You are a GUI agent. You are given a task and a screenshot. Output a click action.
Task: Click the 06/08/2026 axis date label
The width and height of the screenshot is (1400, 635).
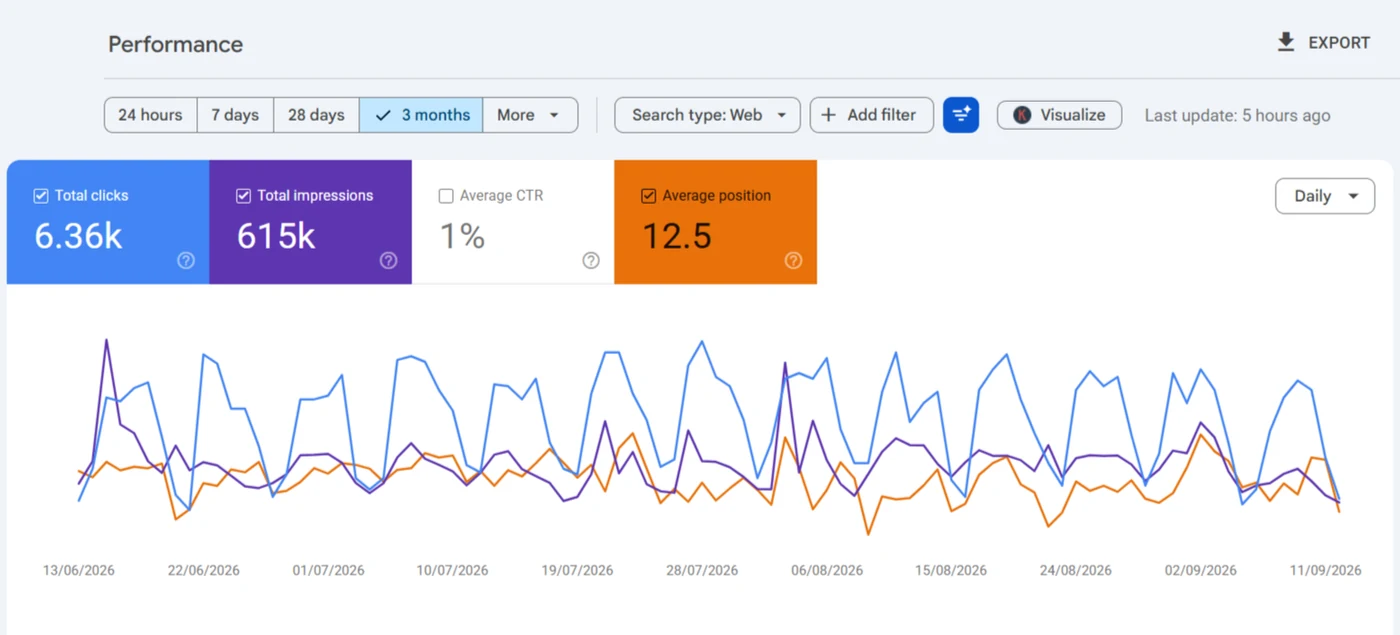(x=827, y=570)
